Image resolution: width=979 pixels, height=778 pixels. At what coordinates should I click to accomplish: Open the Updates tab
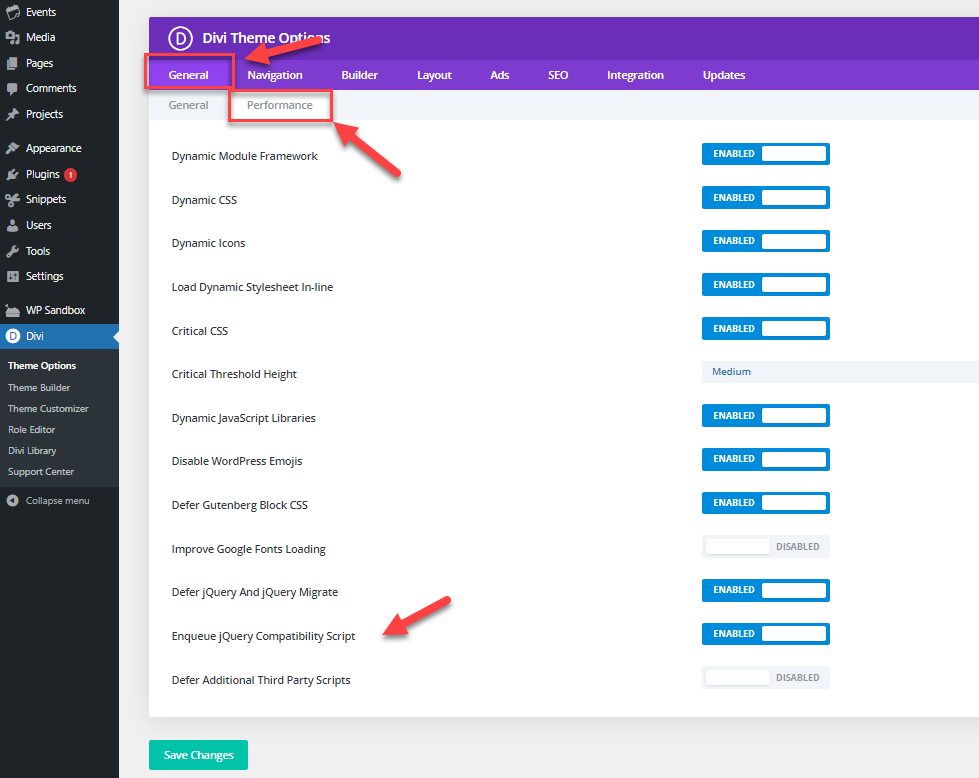point(724,75)
